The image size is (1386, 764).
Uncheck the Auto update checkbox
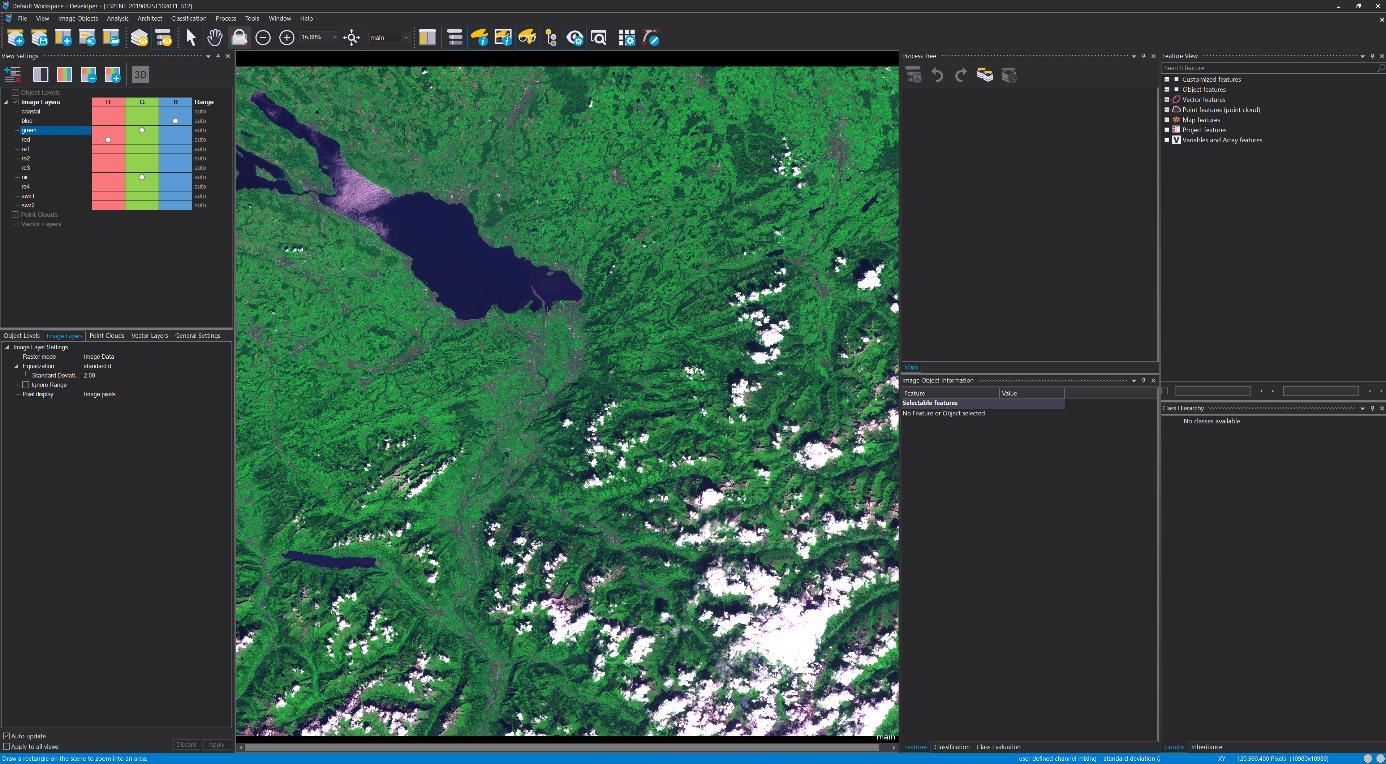pos(6,736)
